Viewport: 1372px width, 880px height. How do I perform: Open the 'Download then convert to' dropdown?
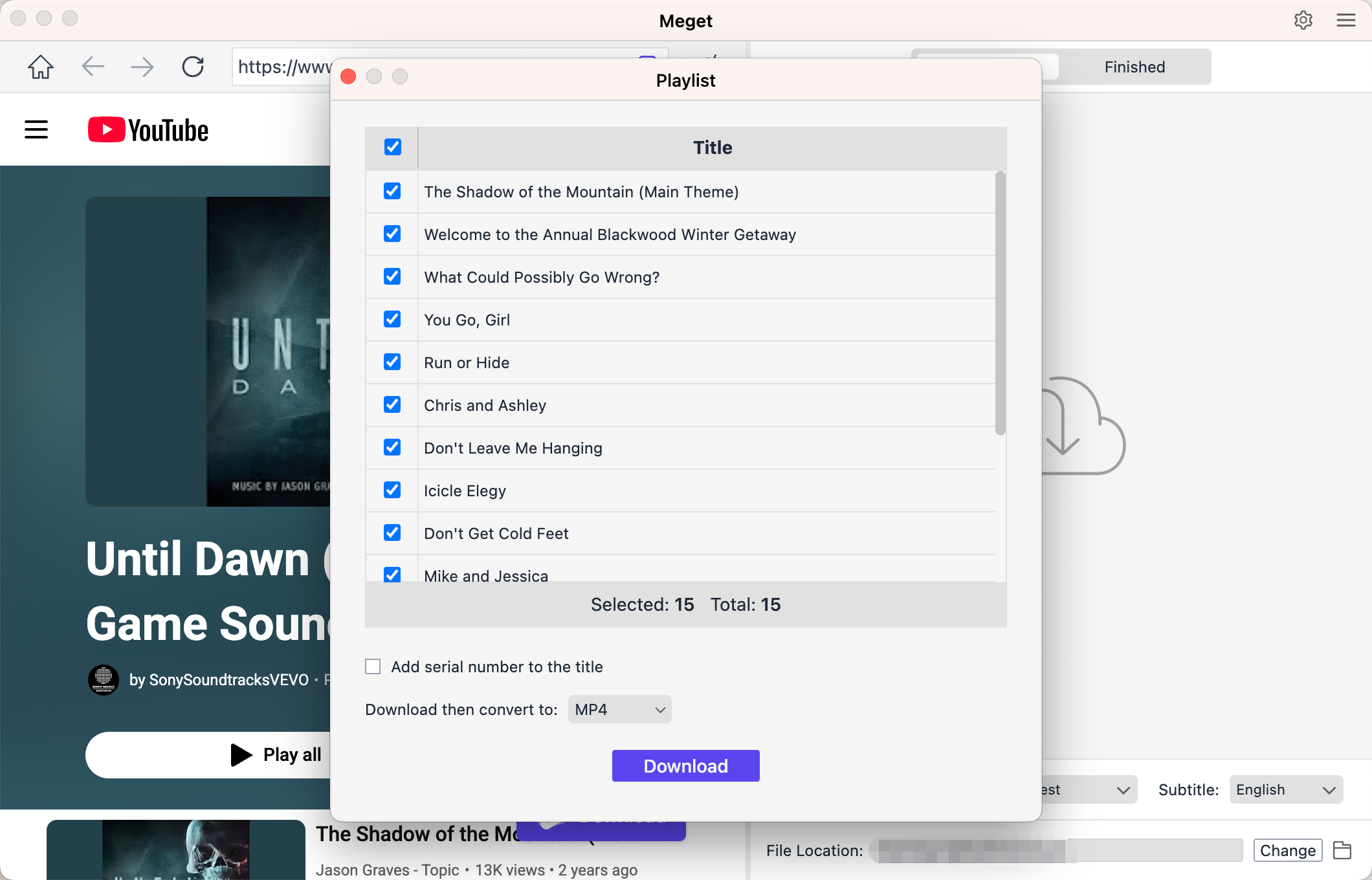point(619,709)
